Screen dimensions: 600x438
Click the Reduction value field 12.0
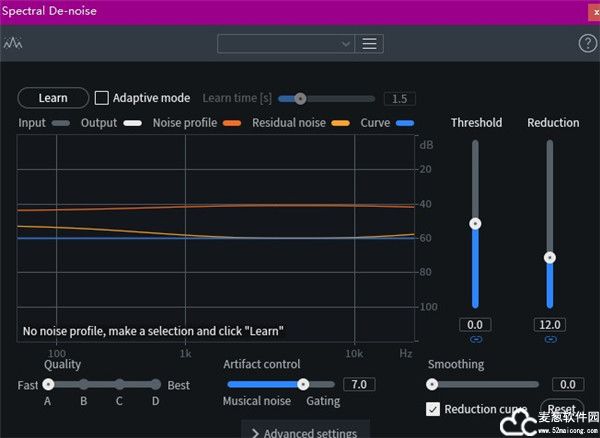click(x=550, y=325)
